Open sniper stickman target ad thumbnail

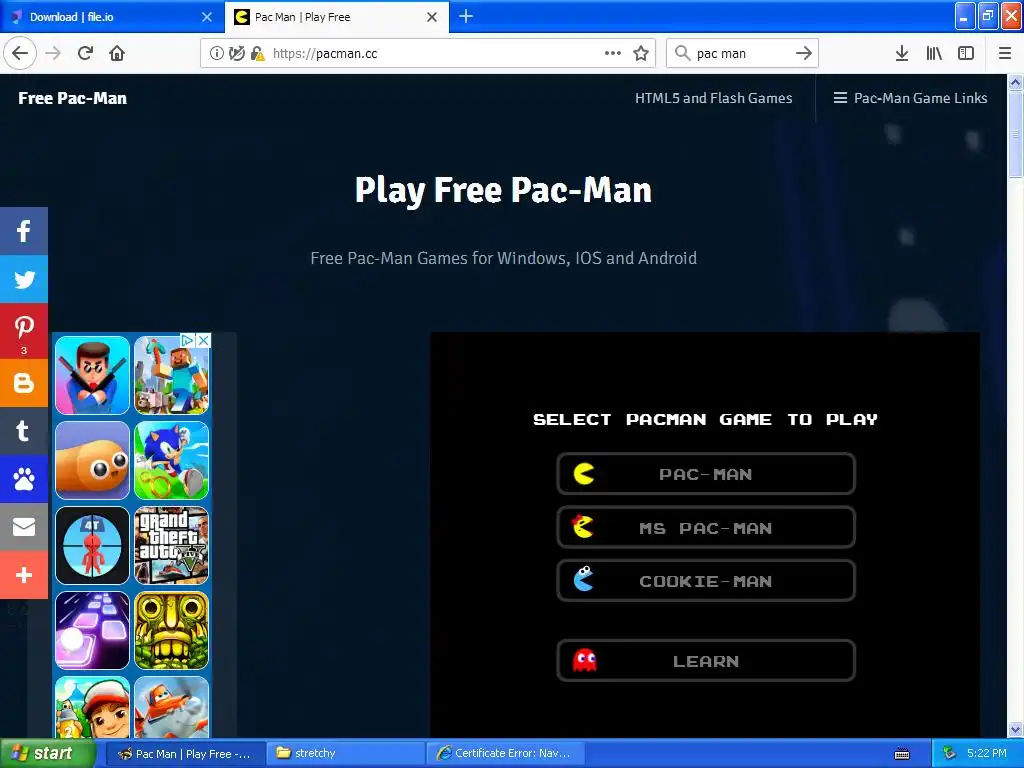click(93, 545)
